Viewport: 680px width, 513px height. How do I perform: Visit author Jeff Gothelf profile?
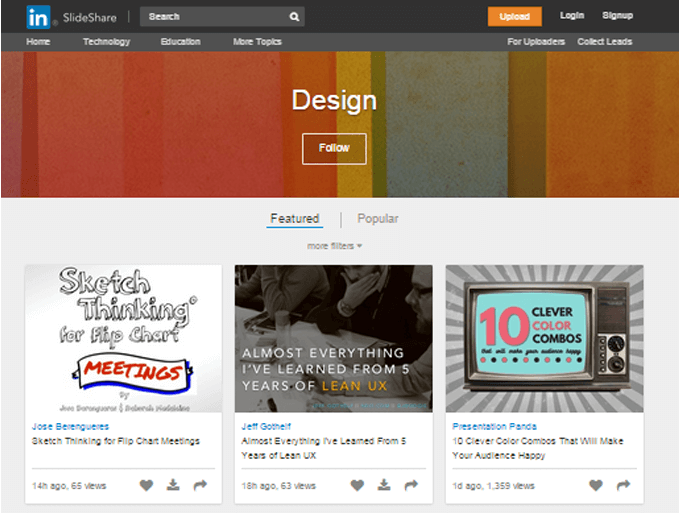[266, 426]
